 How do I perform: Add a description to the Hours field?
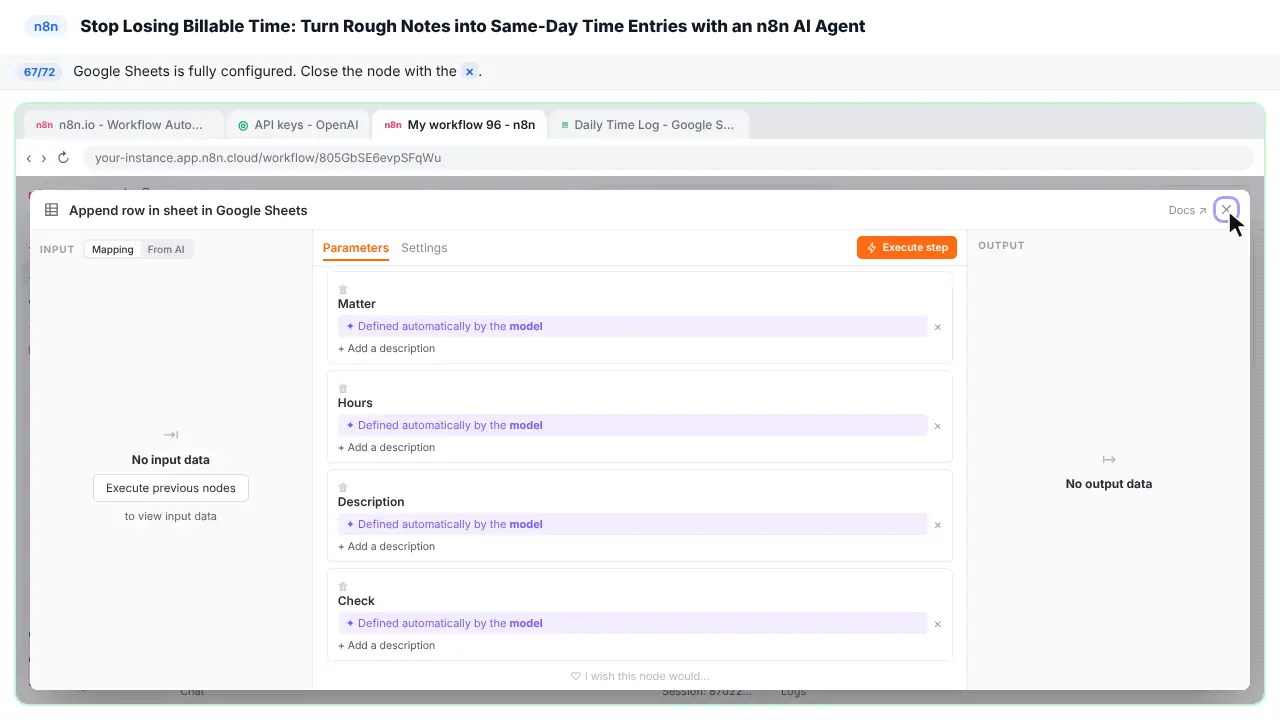[x=387, y=448]
